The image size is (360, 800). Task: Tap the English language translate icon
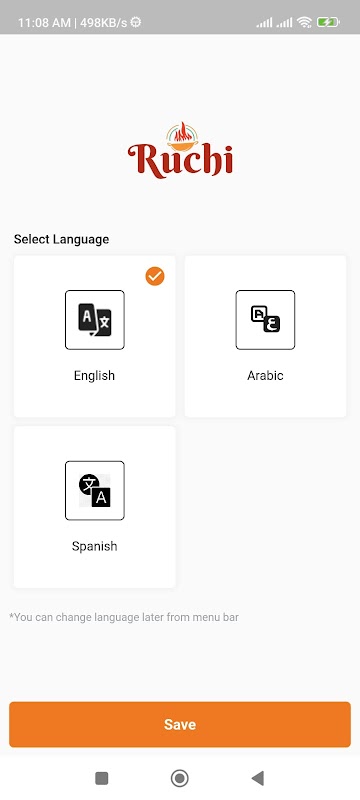point(95,320)
